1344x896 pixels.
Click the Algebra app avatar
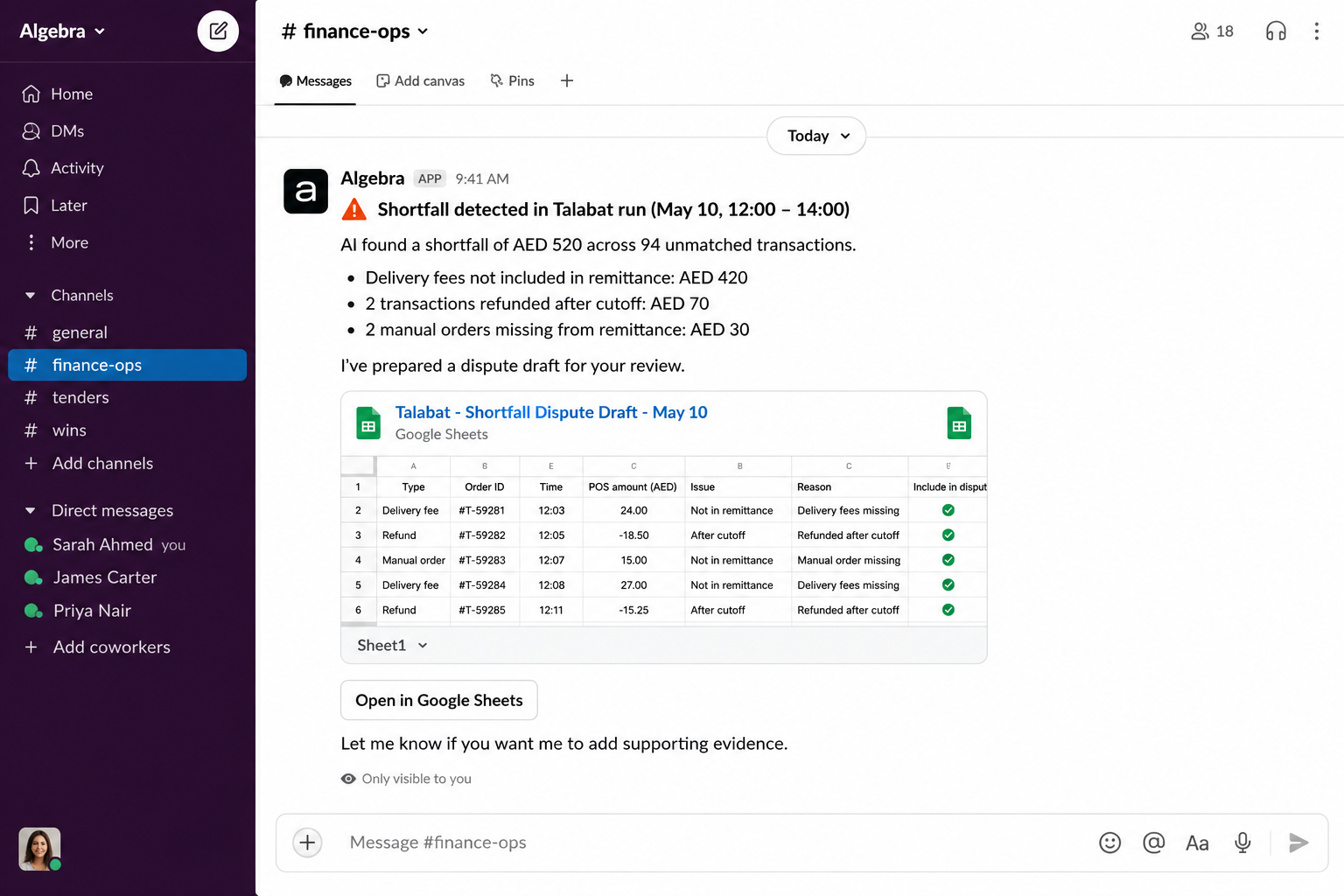(306, 191)
